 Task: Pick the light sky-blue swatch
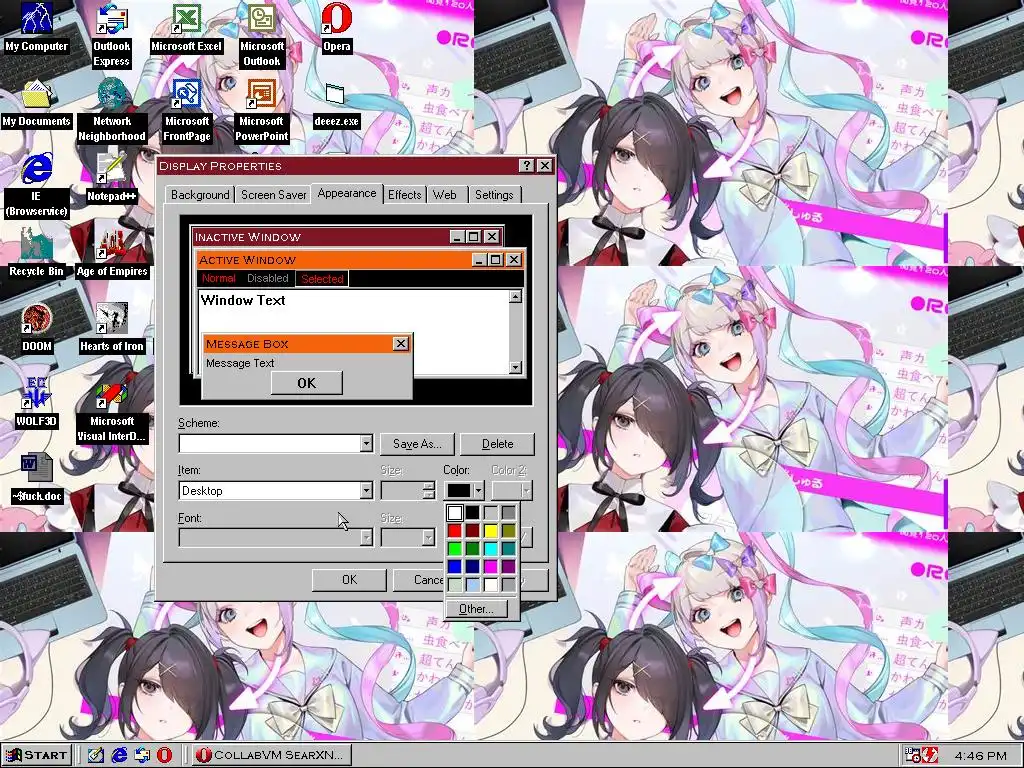pyautogui.click(x=472, y=584)
